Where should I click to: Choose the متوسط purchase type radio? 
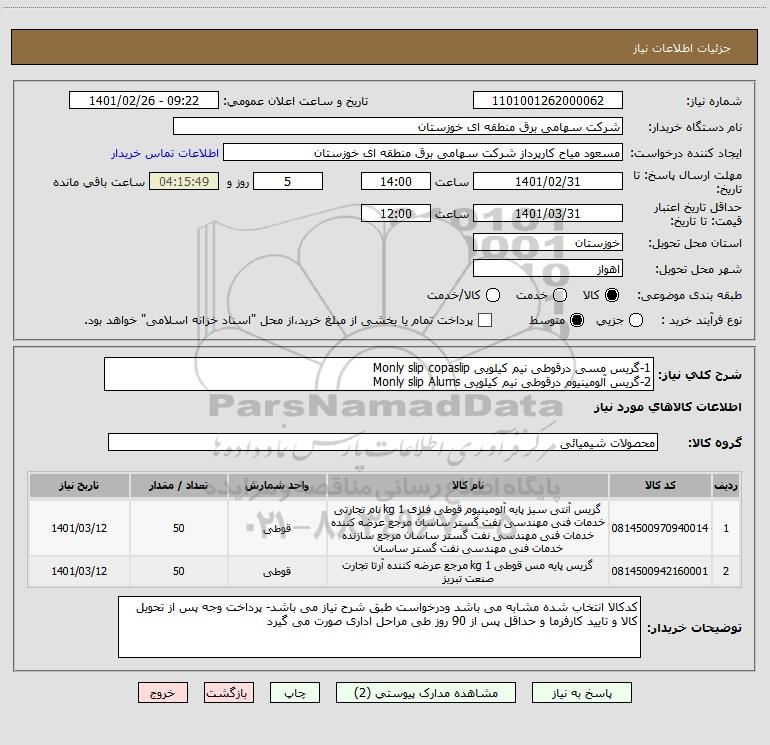click(x=577, y=320)
